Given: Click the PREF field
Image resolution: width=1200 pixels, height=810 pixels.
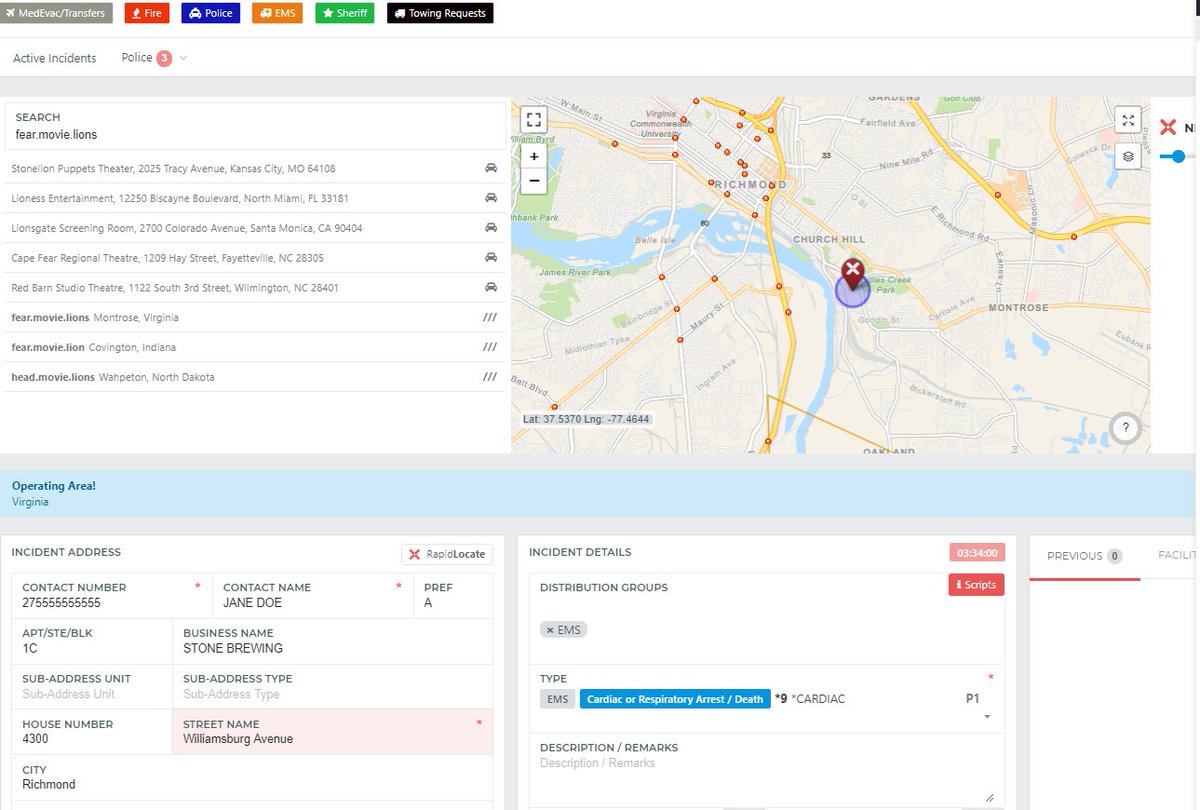Looking at the screenshot, I should coord(453,595).
